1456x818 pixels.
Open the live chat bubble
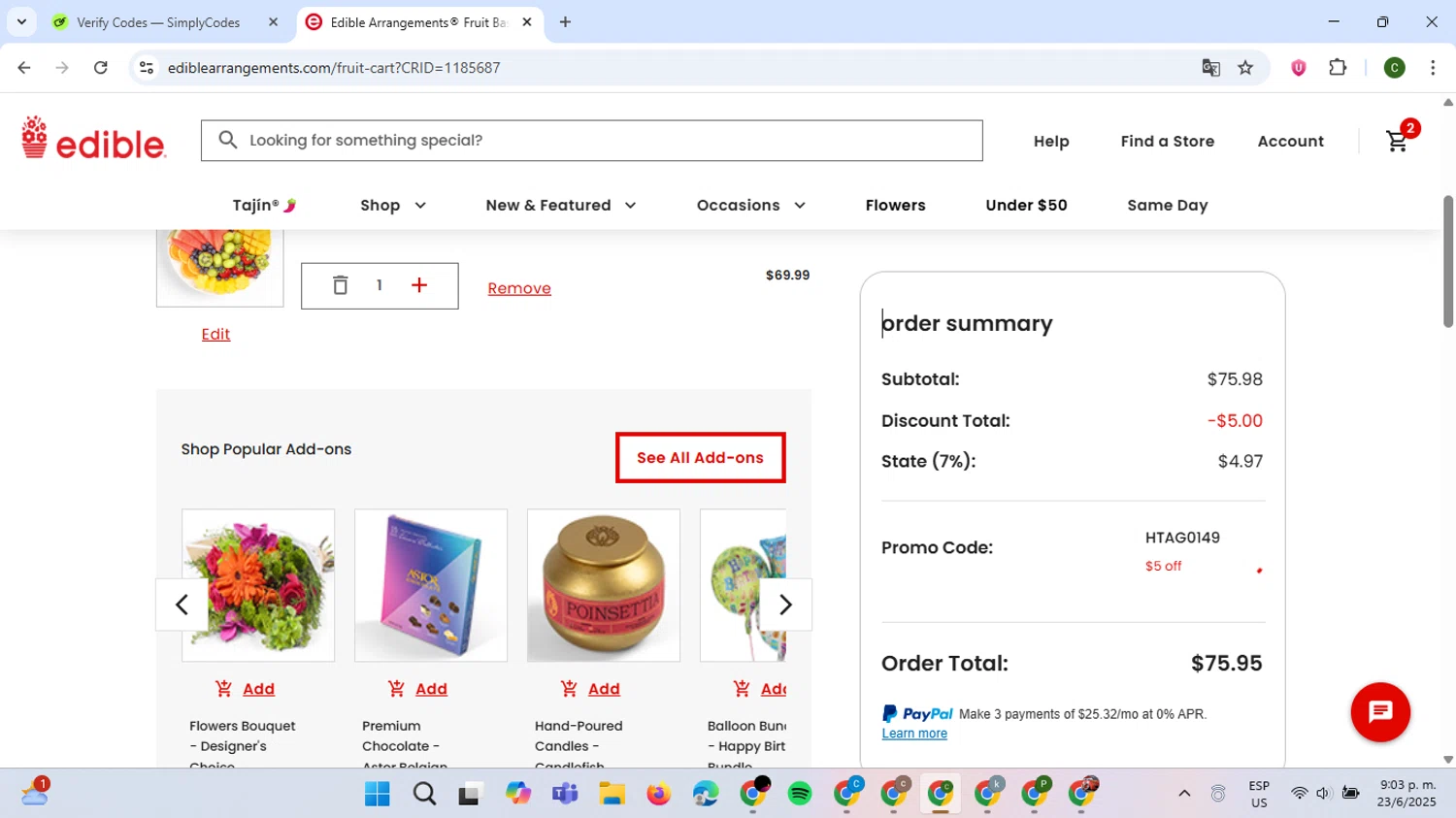(x=1380, y=712)
